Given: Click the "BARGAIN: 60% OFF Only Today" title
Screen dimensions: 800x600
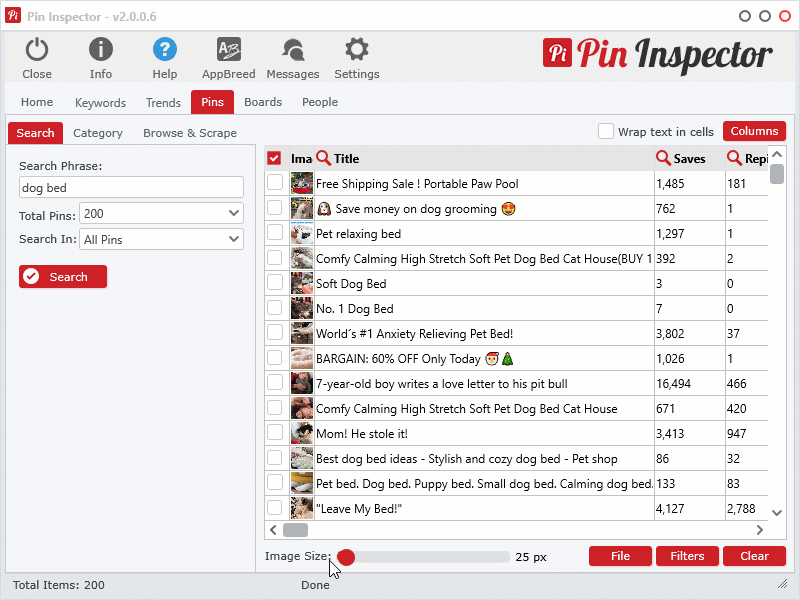Looking at the screenshot, I should tap(414, 359).
